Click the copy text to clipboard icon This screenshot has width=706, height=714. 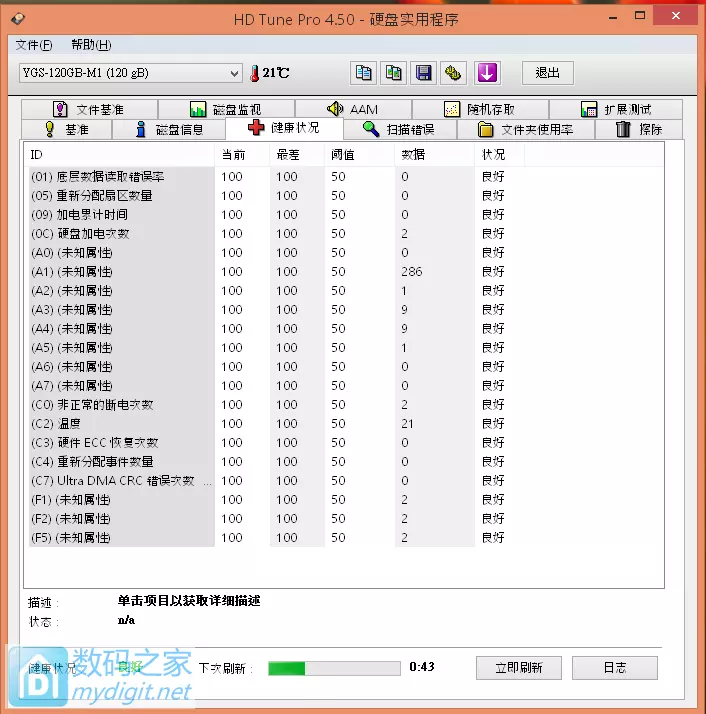click(363, 73)
